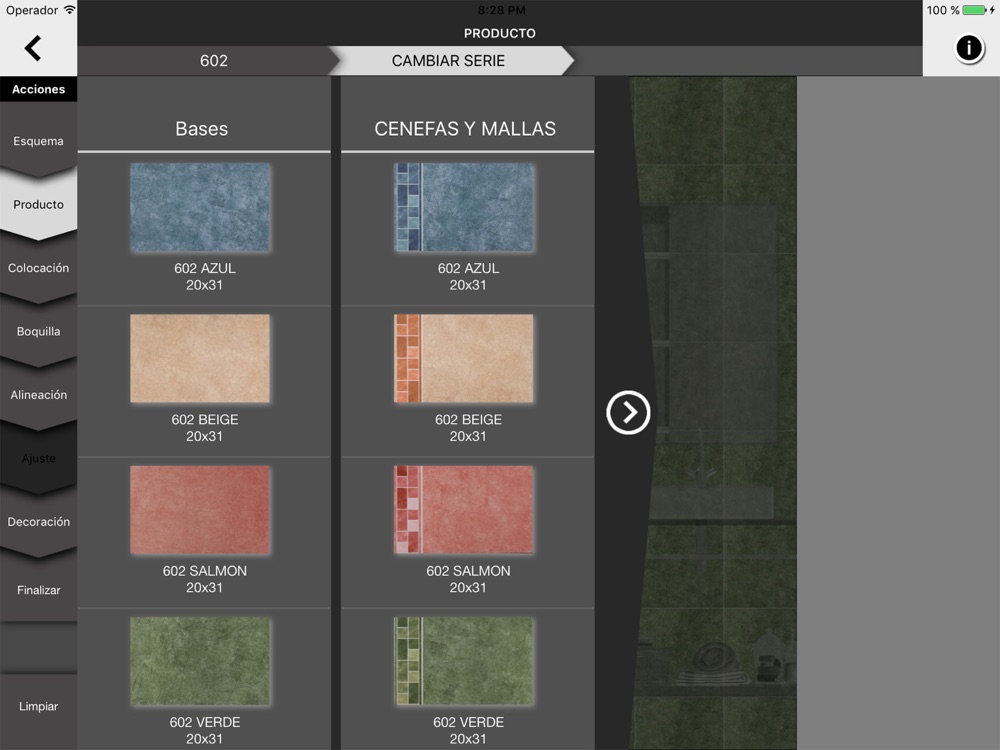Choose the 602 Verde base tile swatch
The height and width of the screenshot is (750, 1000).
[200, 661]
